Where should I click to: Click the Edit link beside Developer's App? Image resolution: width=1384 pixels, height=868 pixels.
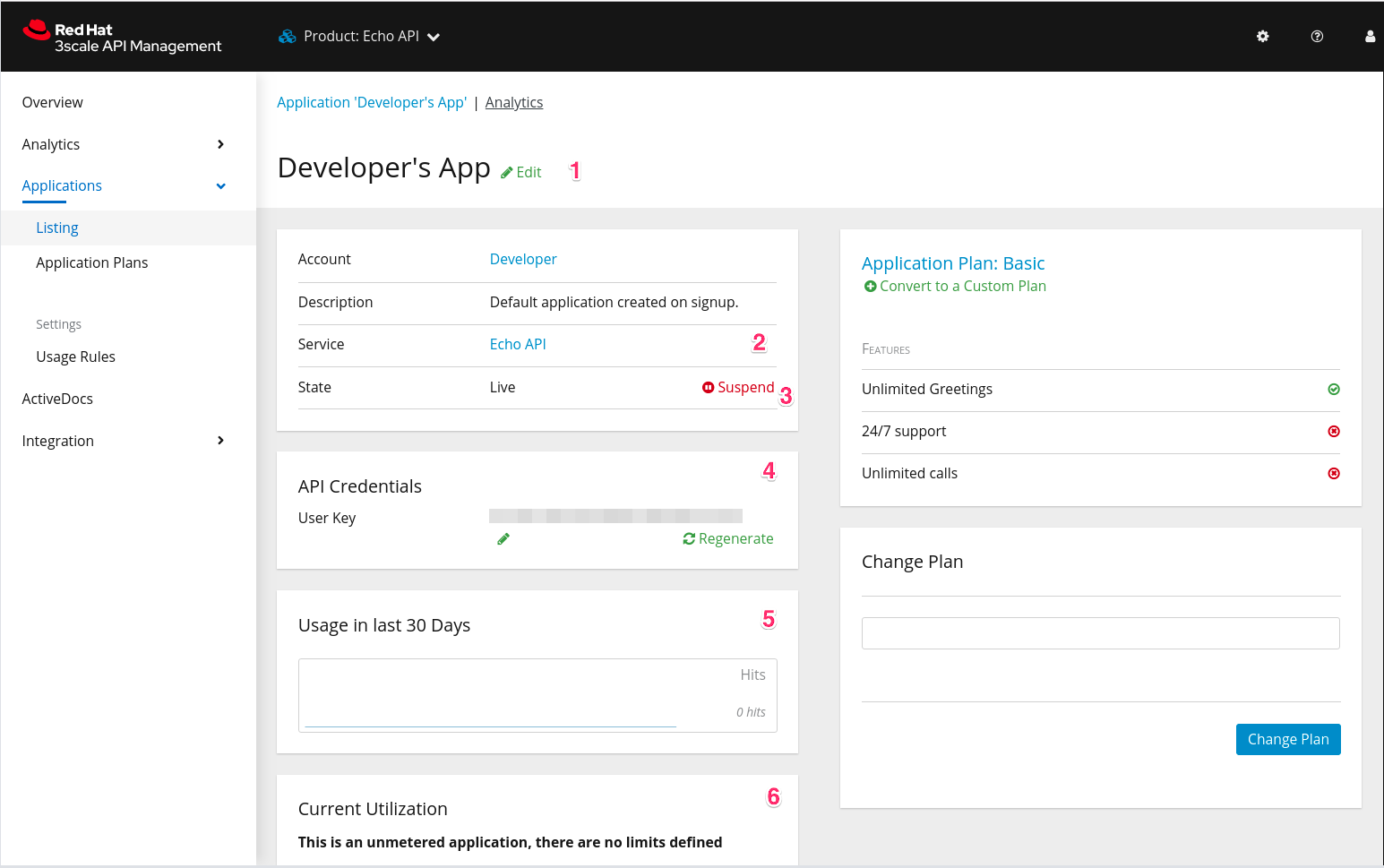coord(529,172)
